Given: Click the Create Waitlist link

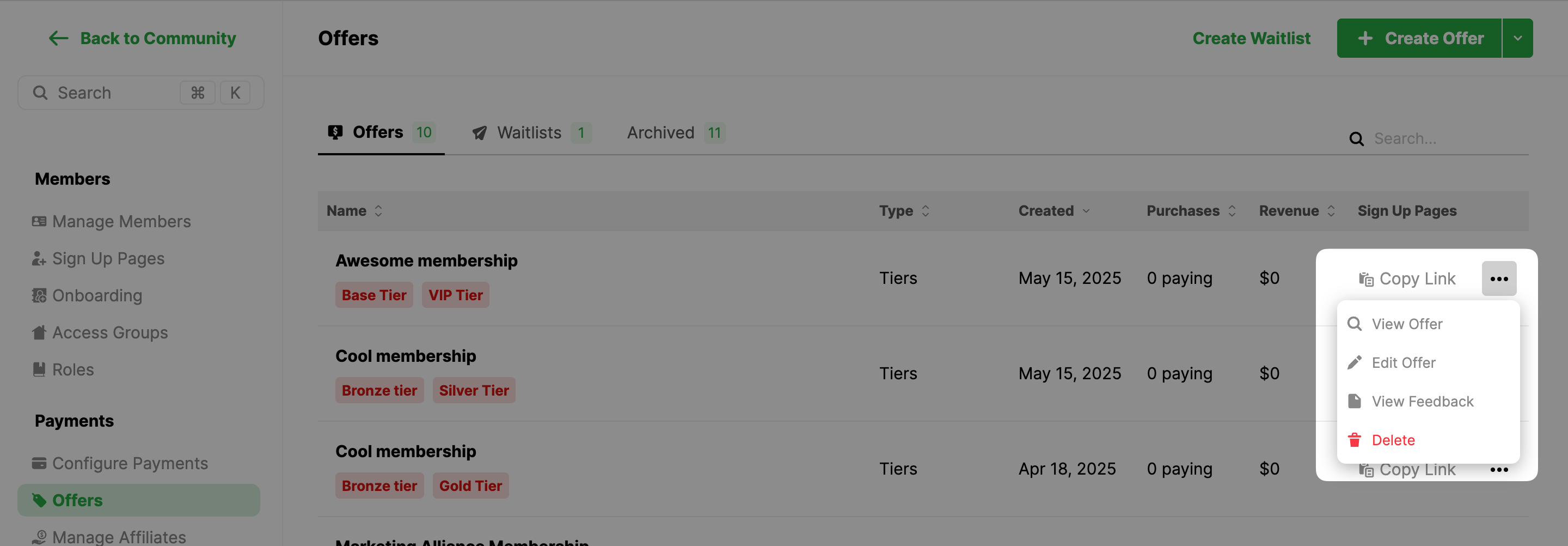Looking at the screenshot, I should pyautogui.click(x=1251, y=38).
